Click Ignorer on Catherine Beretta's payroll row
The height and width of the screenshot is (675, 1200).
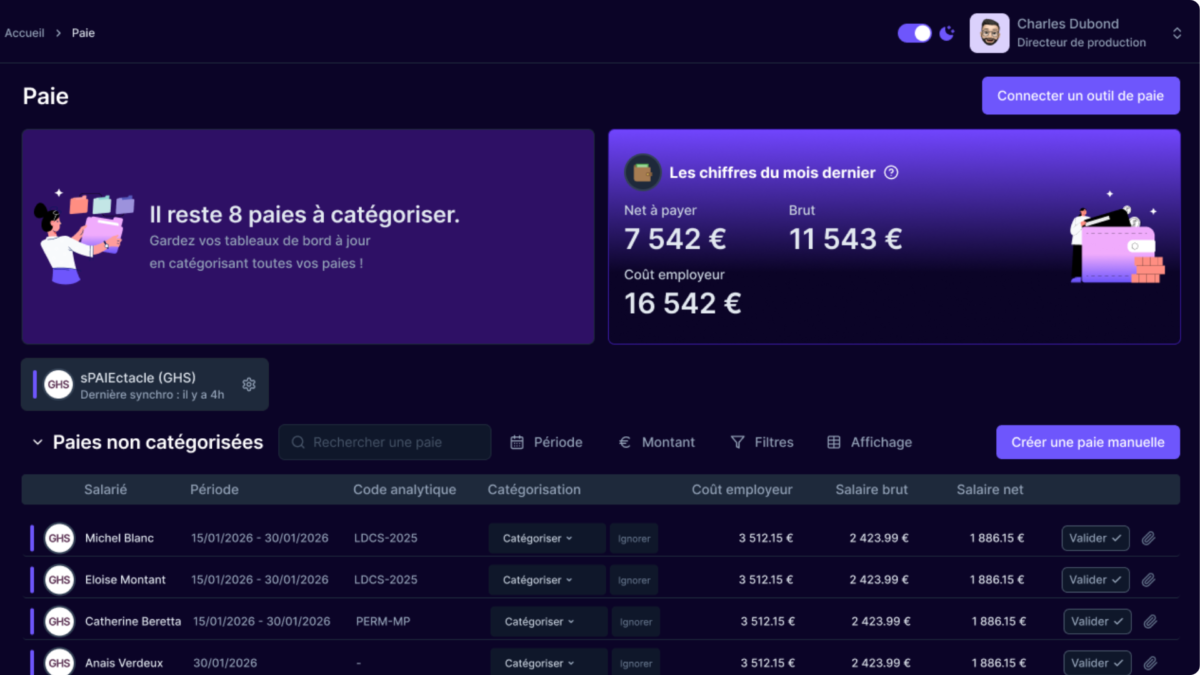click(635, 621)
